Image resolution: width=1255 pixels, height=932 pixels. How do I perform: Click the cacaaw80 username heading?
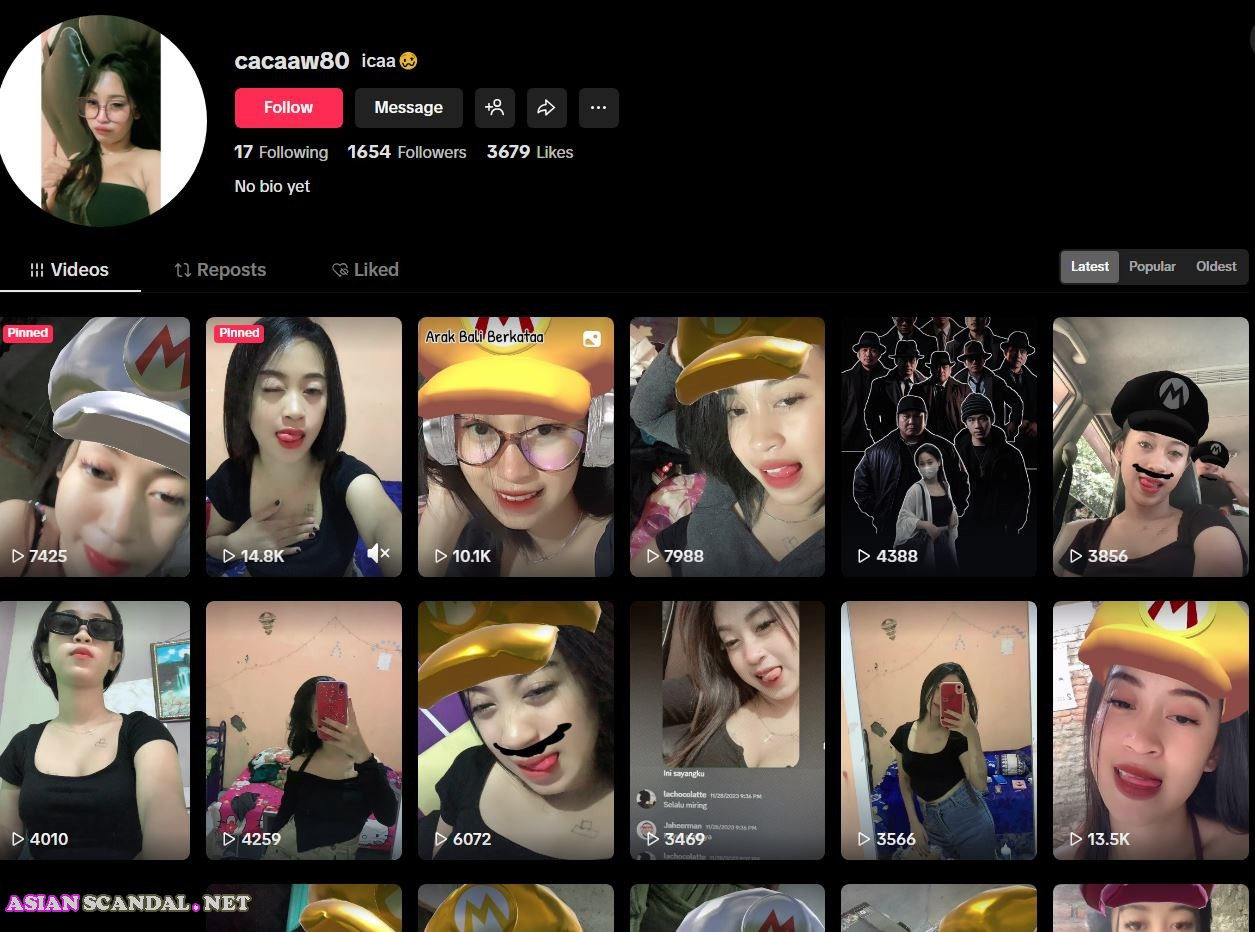(292, 61)
